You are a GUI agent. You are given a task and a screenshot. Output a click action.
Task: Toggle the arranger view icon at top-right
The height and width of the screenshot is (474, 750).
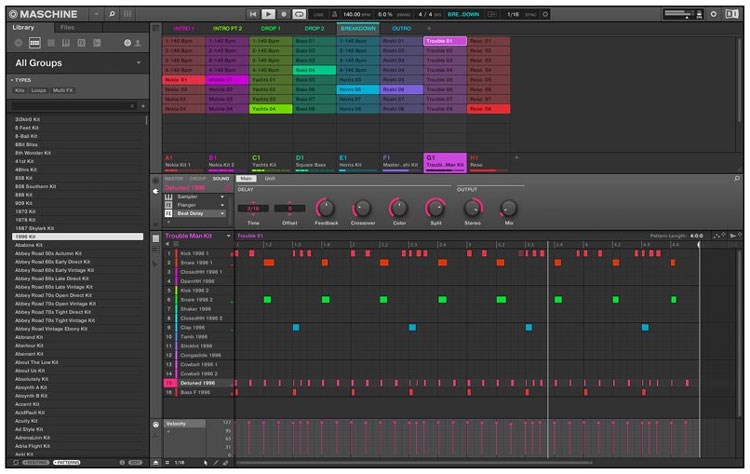[x=732, y=14]
